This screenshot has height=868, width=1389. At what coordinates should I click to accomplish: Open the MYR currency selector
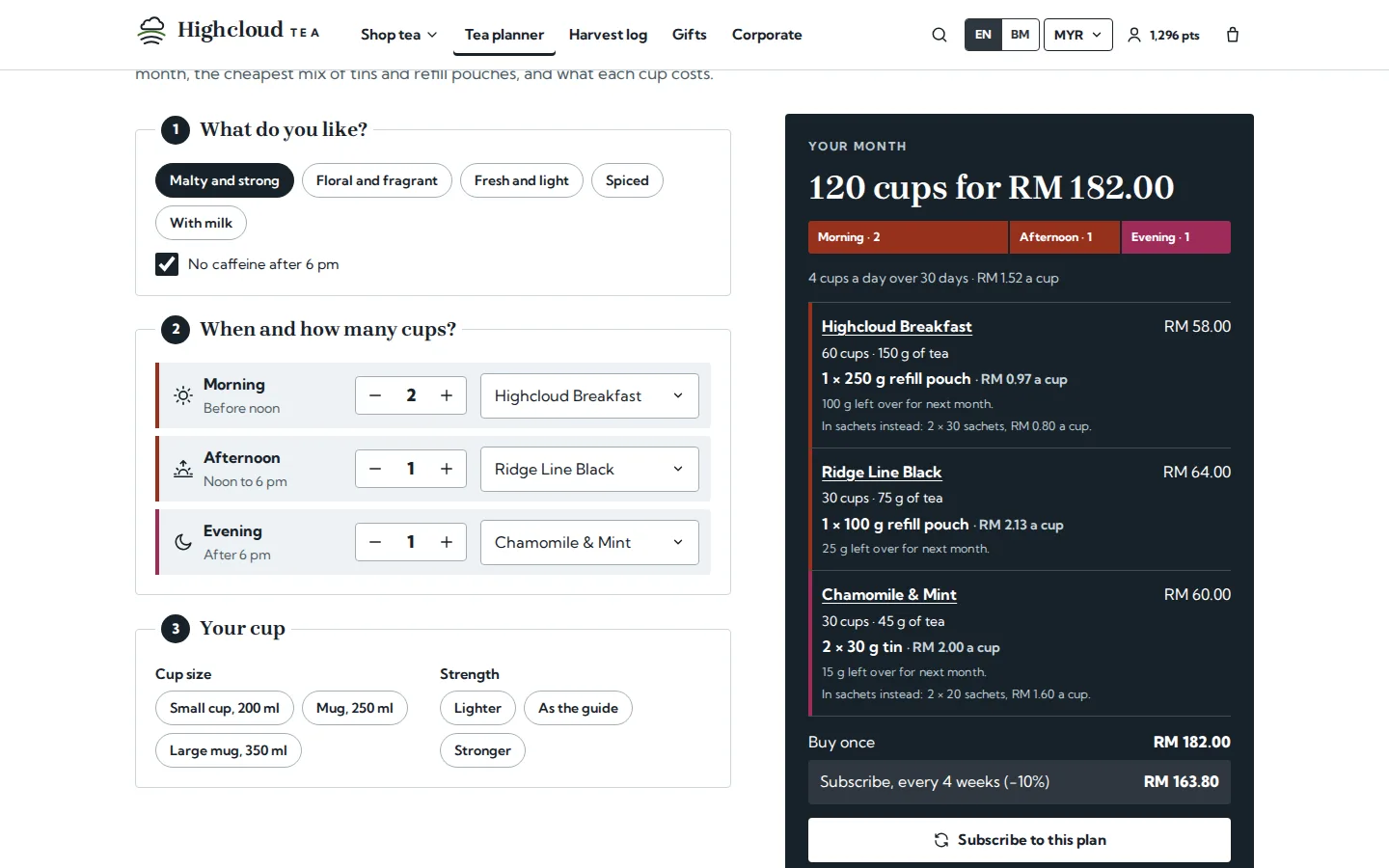[x=1077, y=35]
